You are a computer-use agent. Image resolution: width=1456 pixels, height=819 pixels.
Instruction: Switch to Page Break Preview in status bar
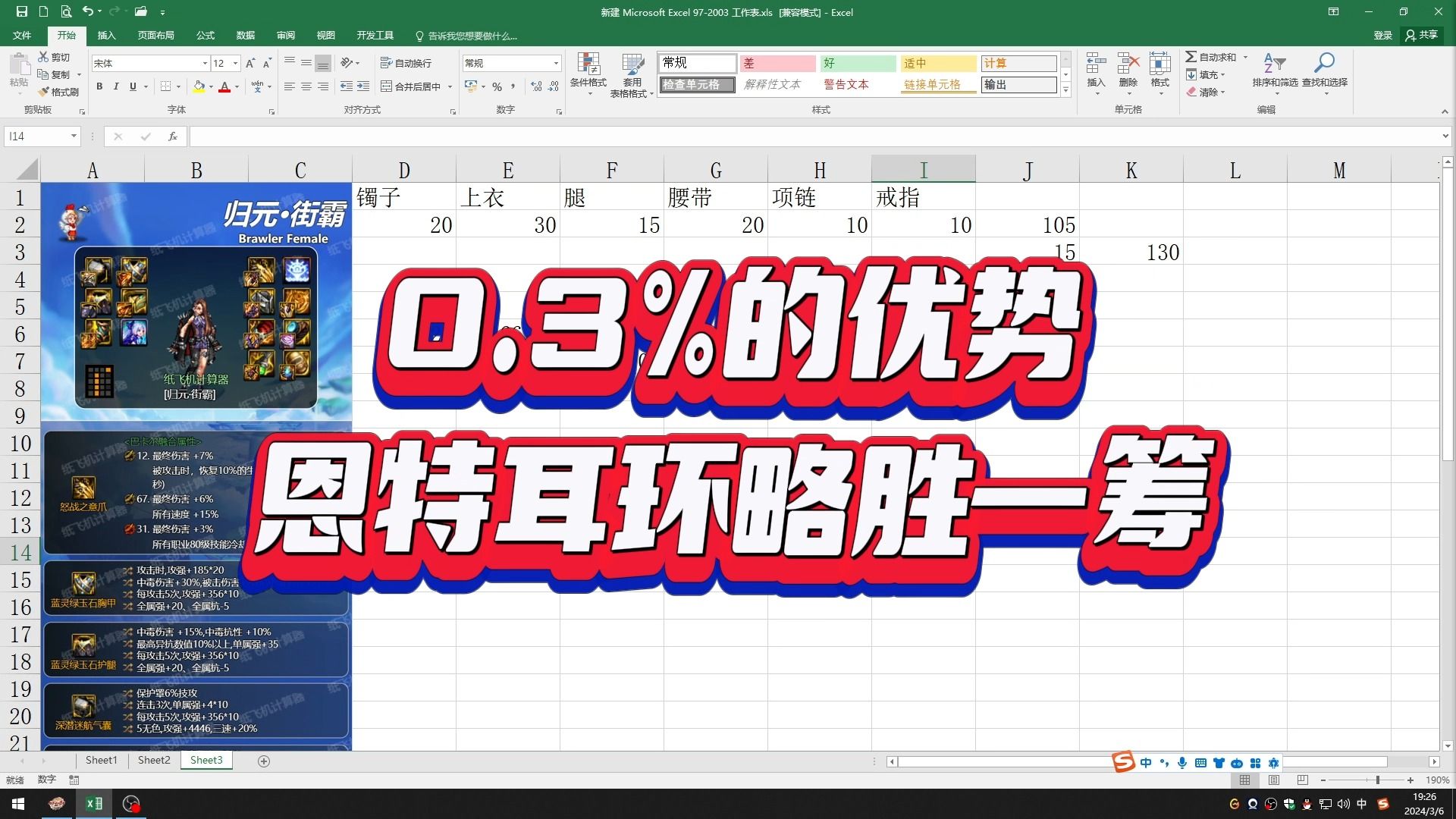(1302, 780)
